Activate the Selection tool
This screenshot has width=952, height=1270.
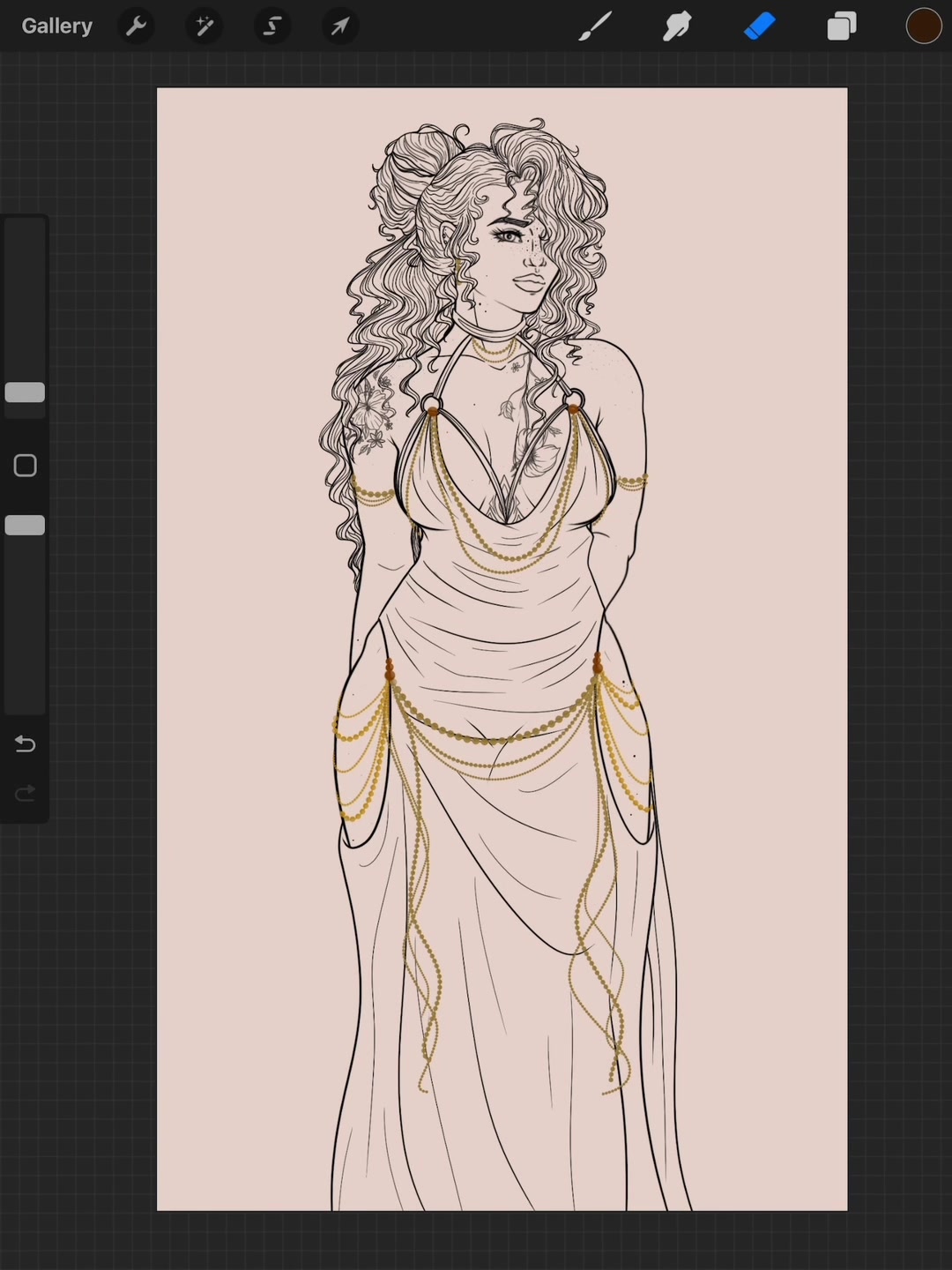[272, 26]
